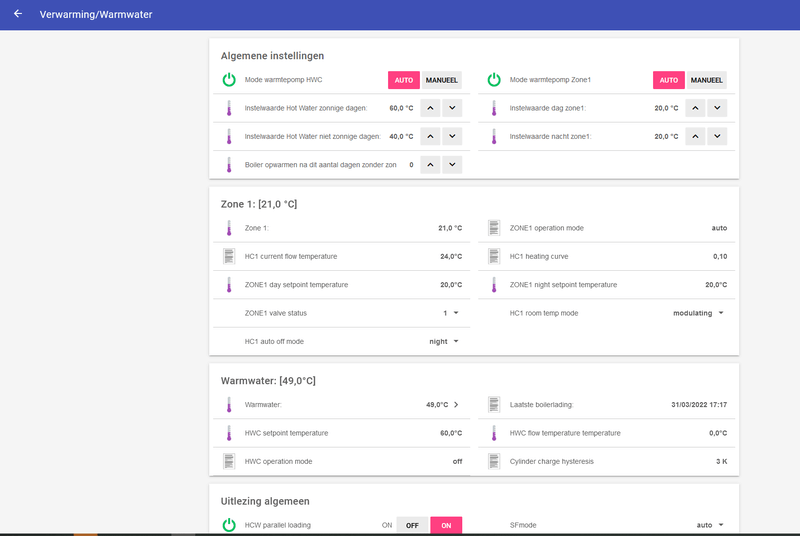Click thermometer icon beside Boiler opwarmen row

229,165
